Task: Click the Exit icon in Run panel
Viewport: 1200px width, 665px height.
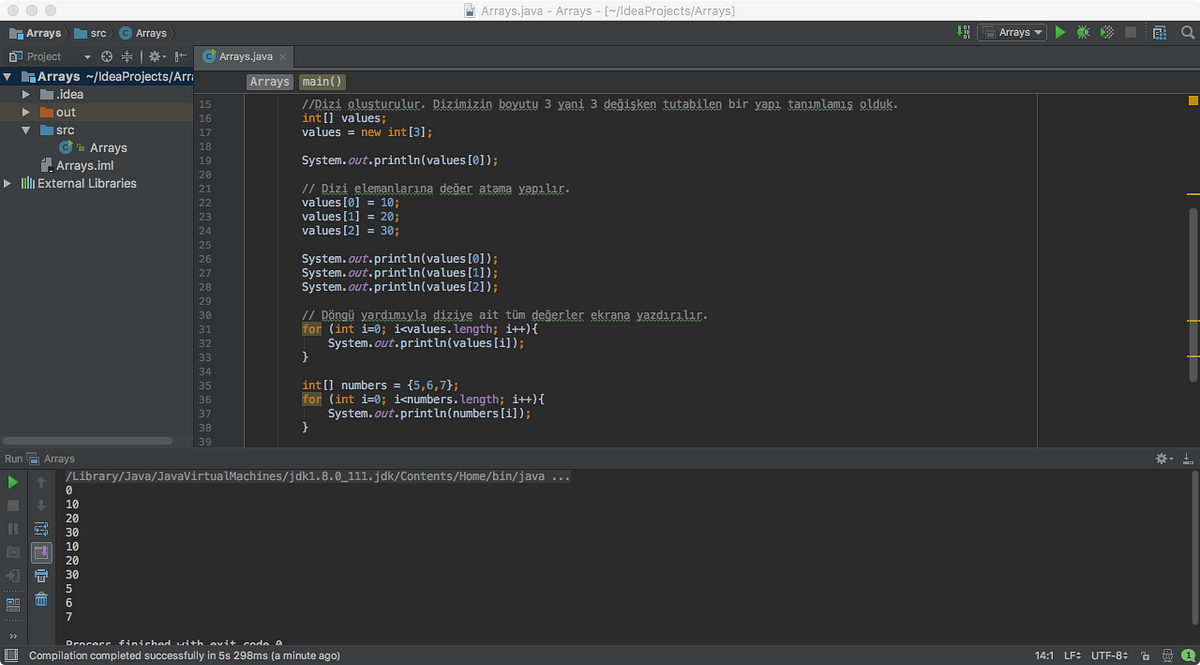Action: [13, 576]
